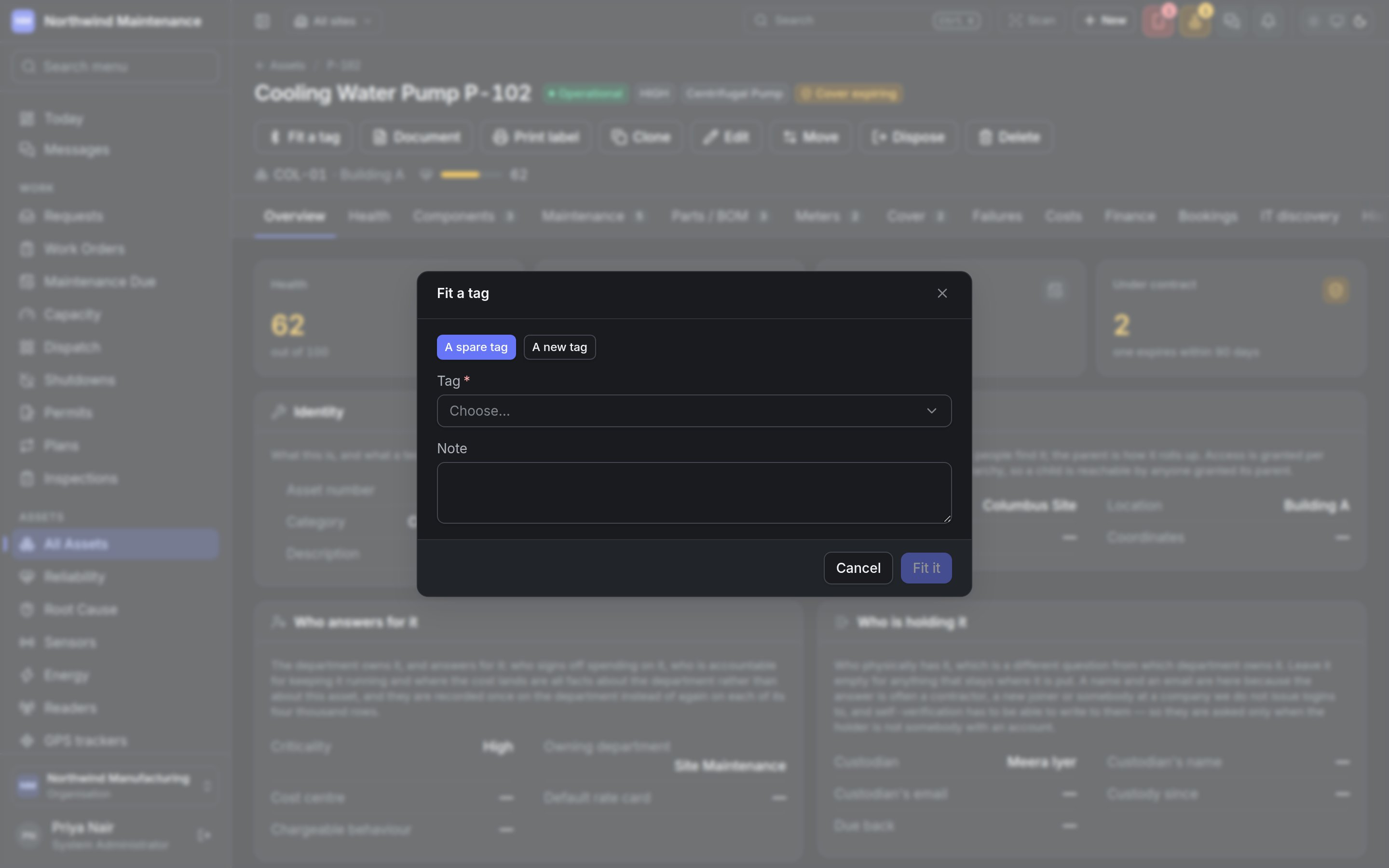Click the New button in top bar

(x=1105, y=21)
